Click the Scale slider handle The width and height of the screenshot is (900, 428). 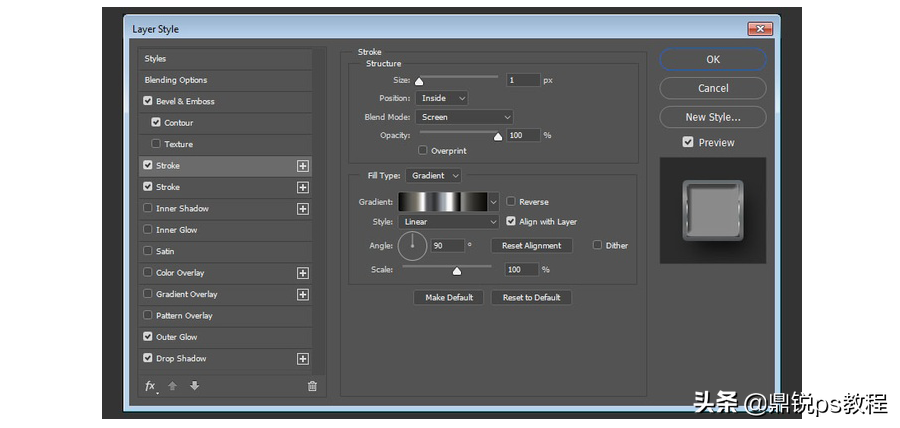[x=457, y=271]
